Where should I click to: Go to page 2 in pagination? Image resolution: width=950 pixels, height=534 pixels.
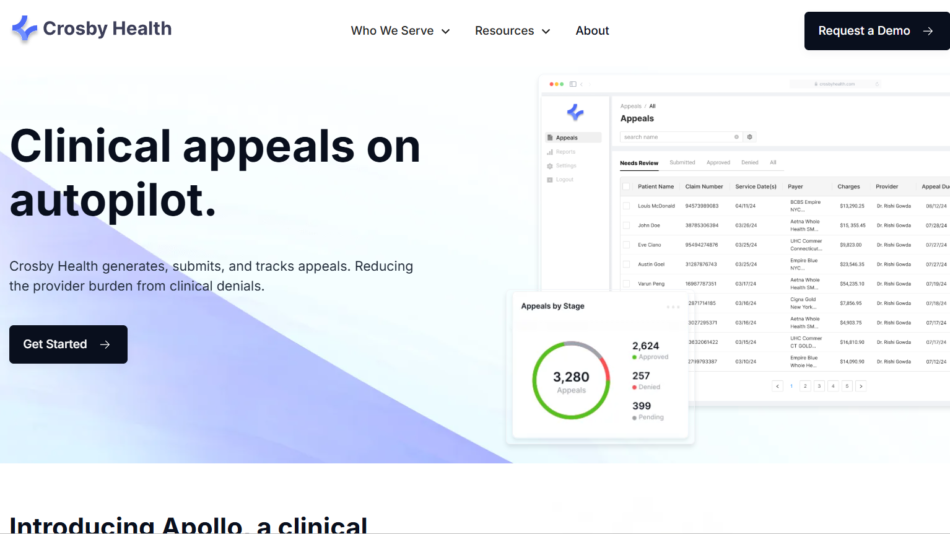[805, 386]
